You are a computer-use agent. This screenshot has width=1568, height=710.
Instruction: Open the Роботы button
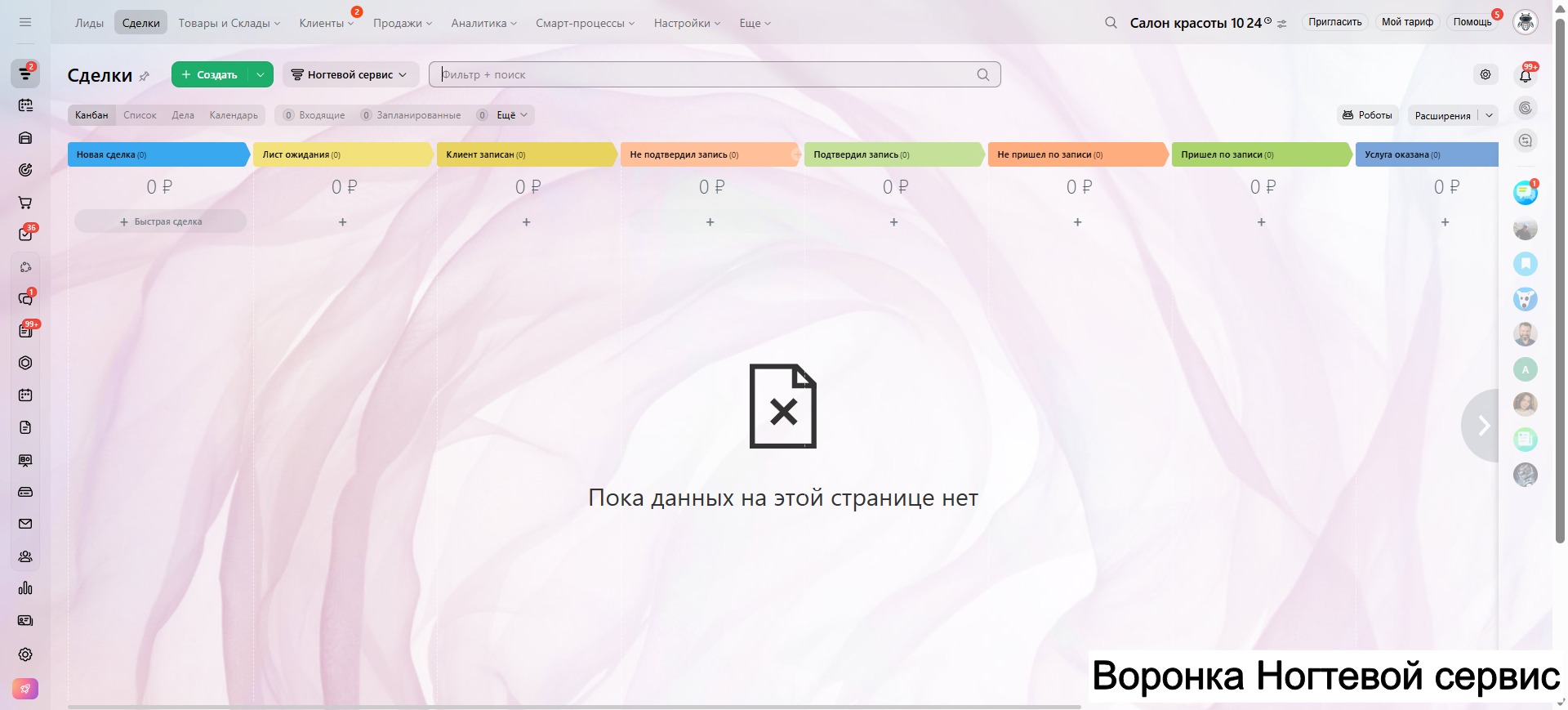tap(1368, 115)
